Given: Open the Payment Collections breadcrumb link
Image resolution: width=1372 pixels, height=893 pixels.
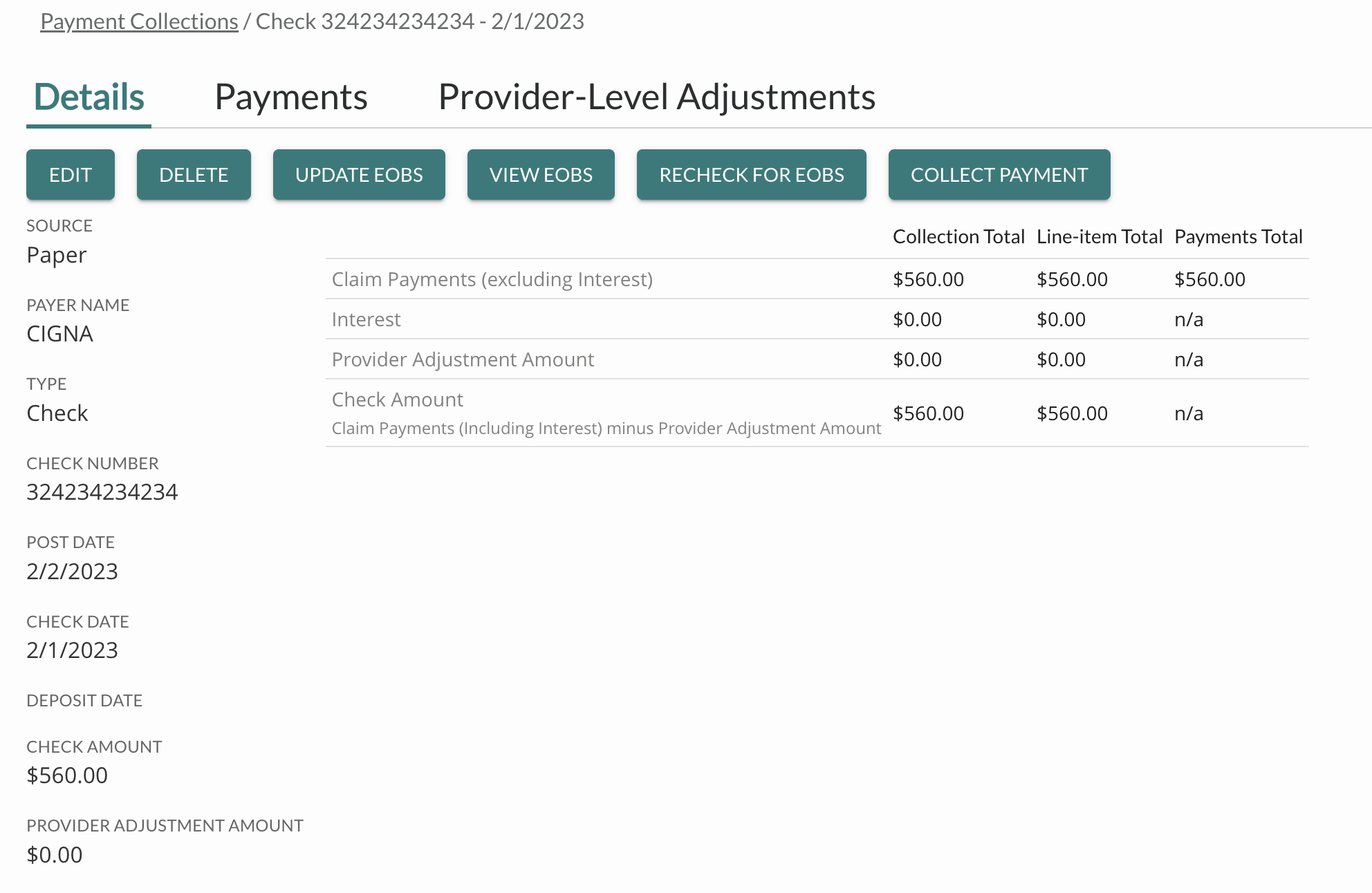Looking at the screenshot, I should coord(139,21).
